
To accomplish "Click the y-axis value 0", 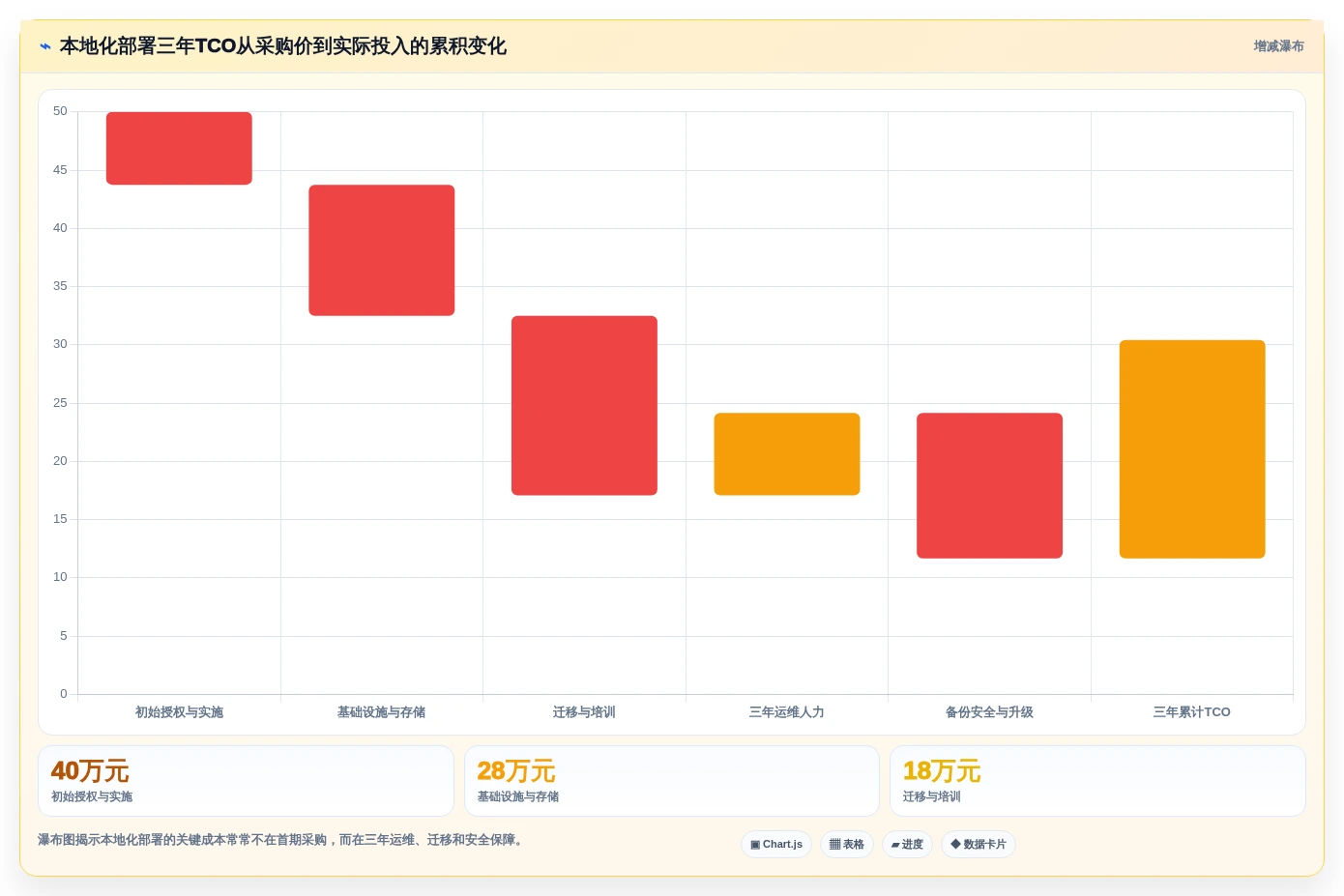I will [x=64, y=694].
